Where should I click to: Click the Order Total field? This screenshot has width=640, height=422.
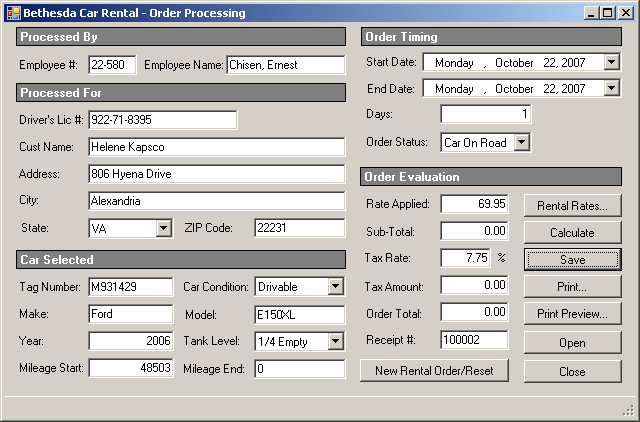pyautogui.click(x=474, y=312)
